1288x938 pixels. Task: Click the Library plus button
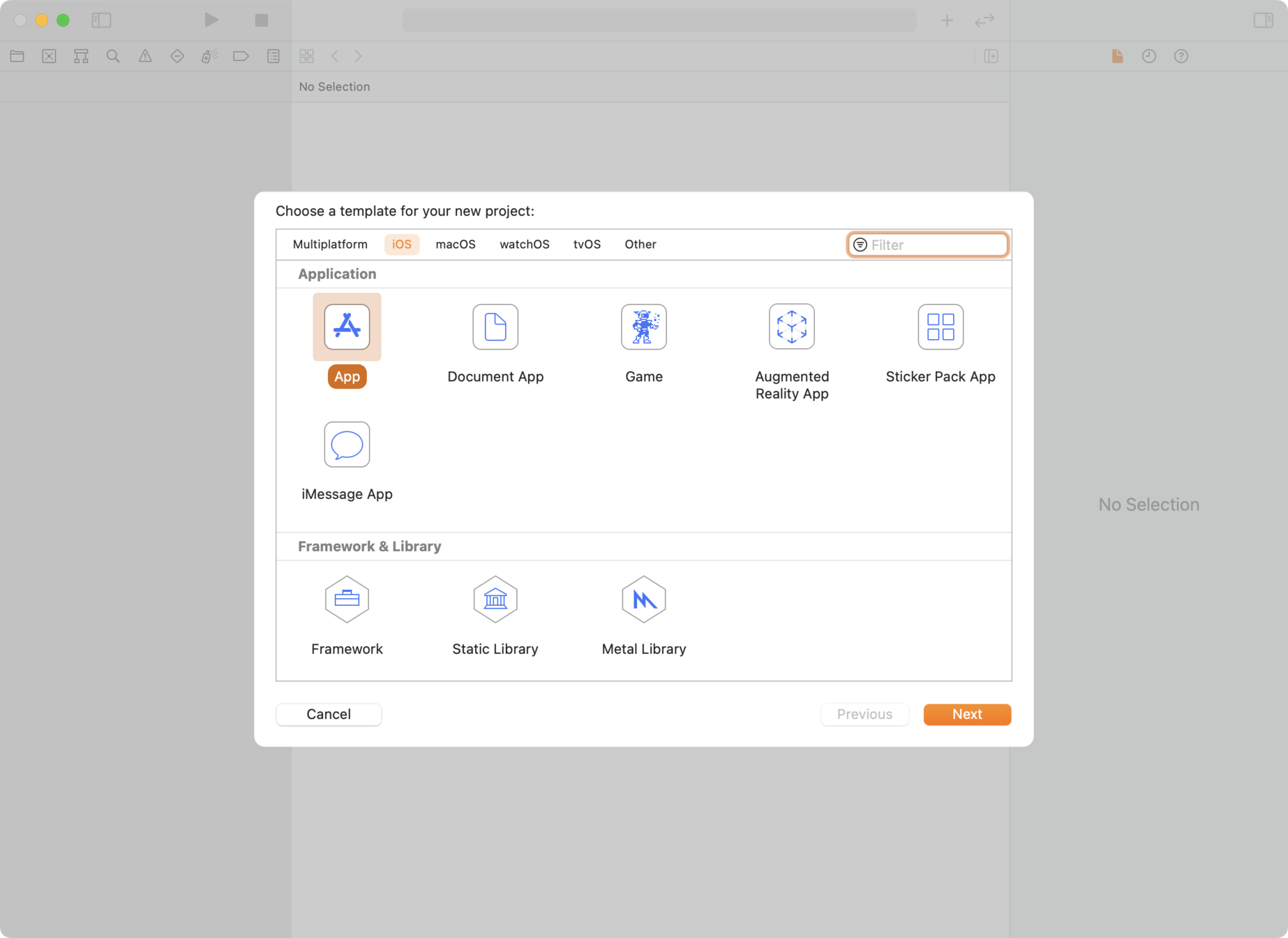(x=947, y=20)
